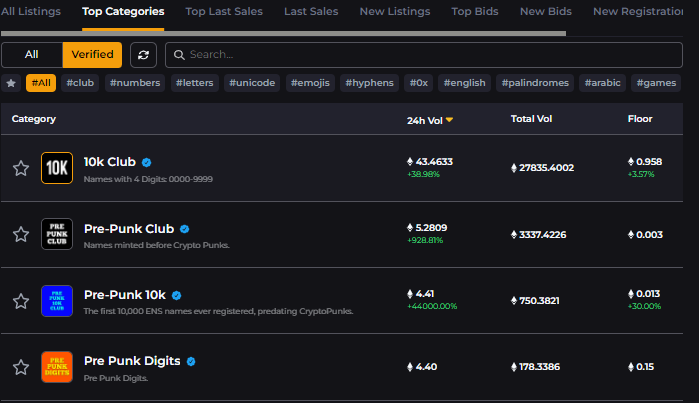Viewport: 699px width, 403px height.
Task: Click the +44000.00% change value
Action: coord(432,306)
